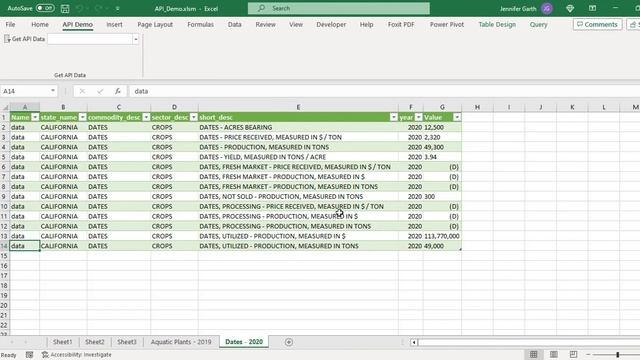
Task: Click cell DATES, NOT SOLD - PRODUCTION
Action: pos(298,196)
